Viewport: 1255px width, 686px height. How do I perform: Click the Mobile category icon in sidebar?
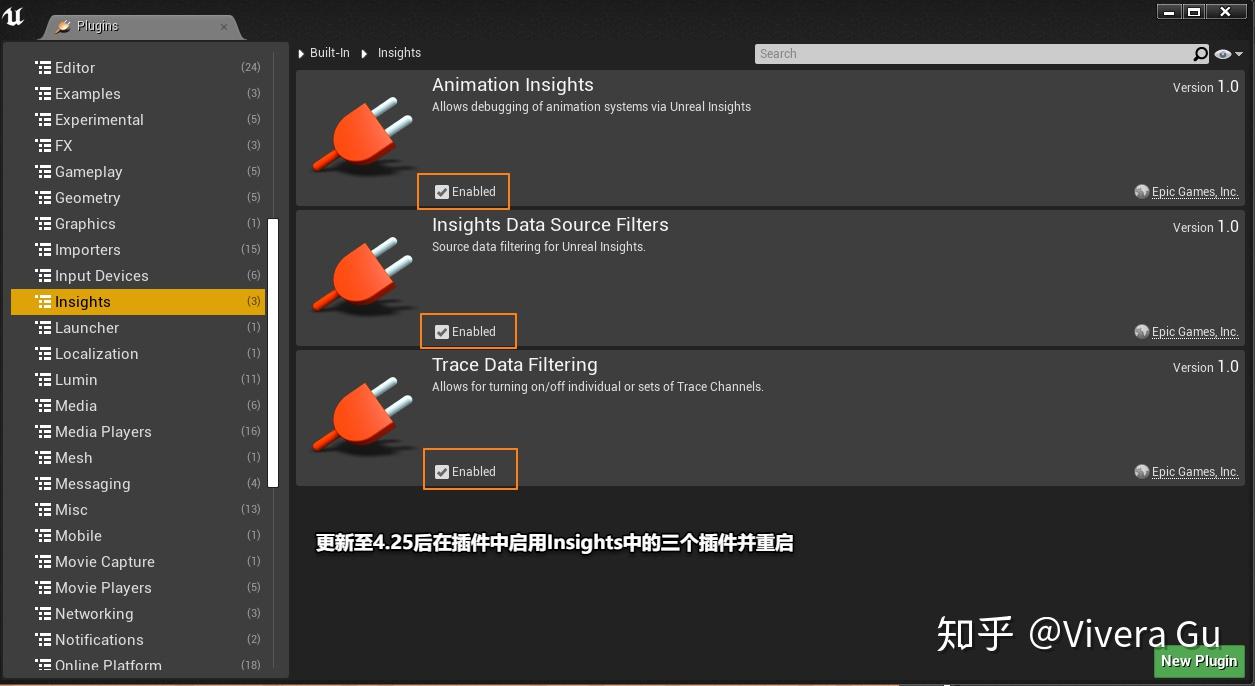[x=45, y=535]
